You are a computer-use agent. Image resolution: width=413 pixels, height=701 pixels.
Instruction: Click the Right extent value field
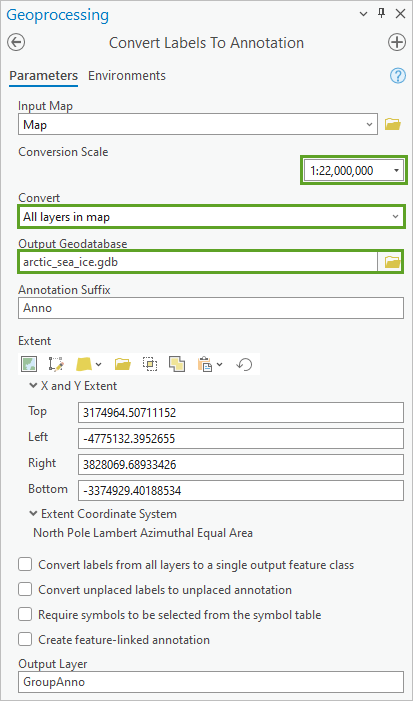point(241,465)
